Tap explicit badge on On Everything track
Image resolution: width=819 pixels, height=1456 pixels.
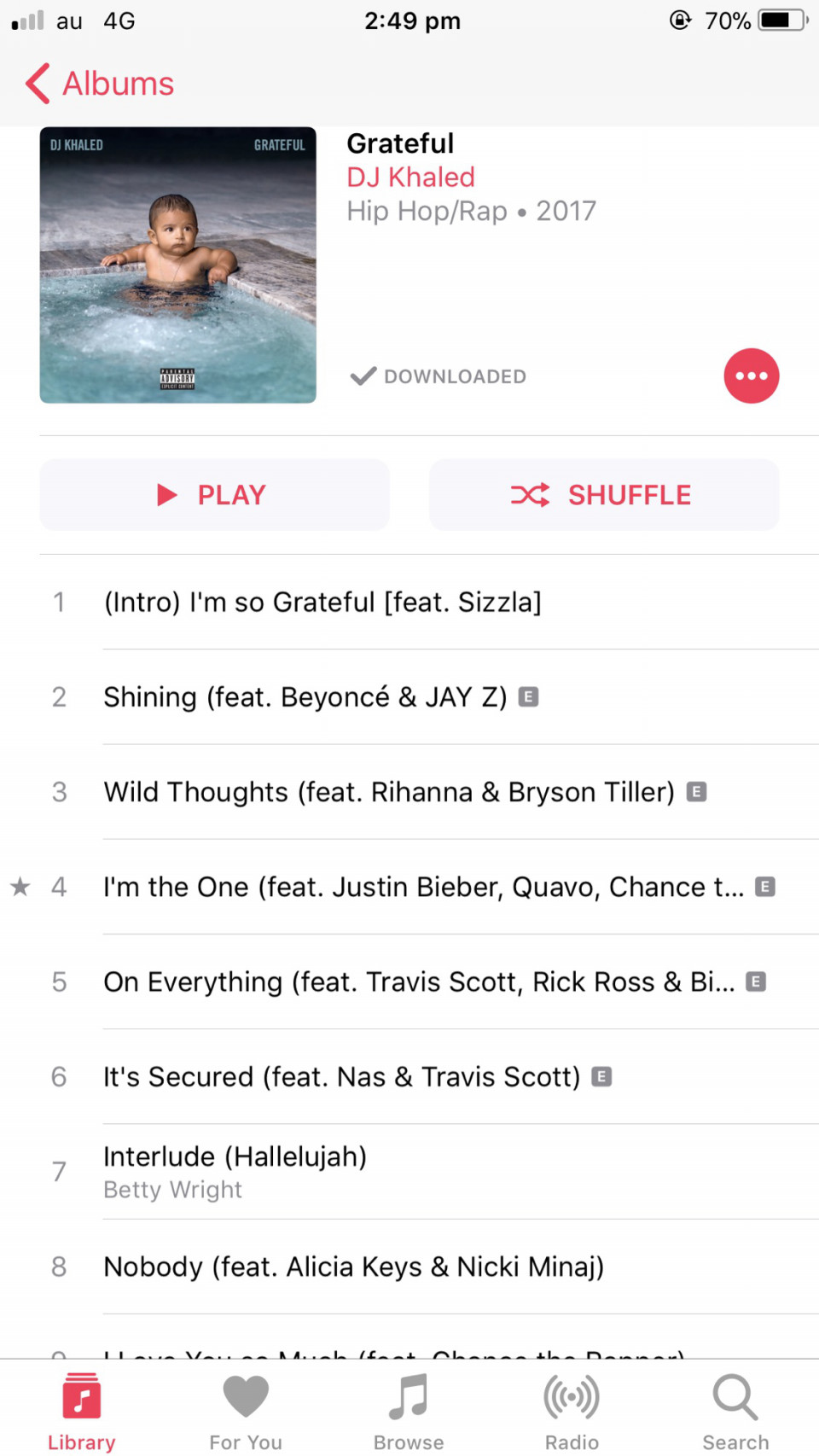756,981
